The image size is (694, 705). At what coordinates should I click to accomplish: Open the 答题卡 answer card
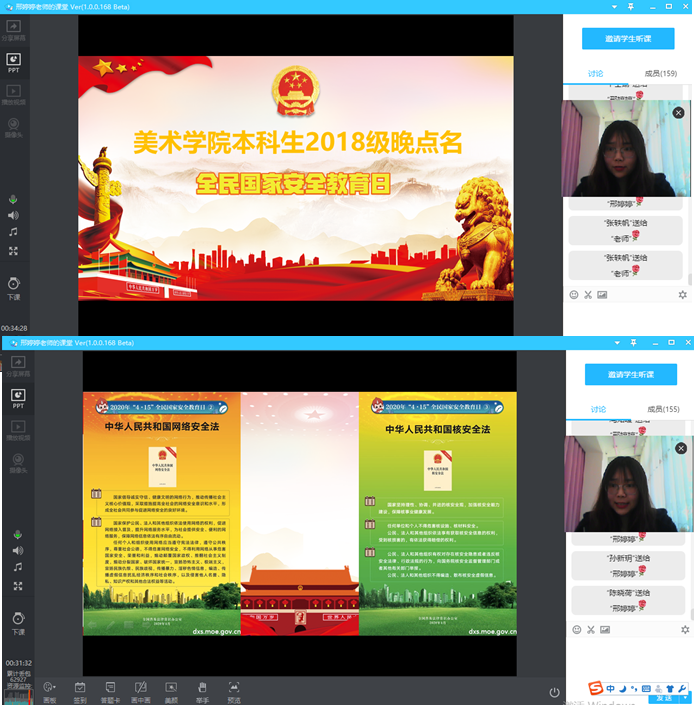click(111, 688)
